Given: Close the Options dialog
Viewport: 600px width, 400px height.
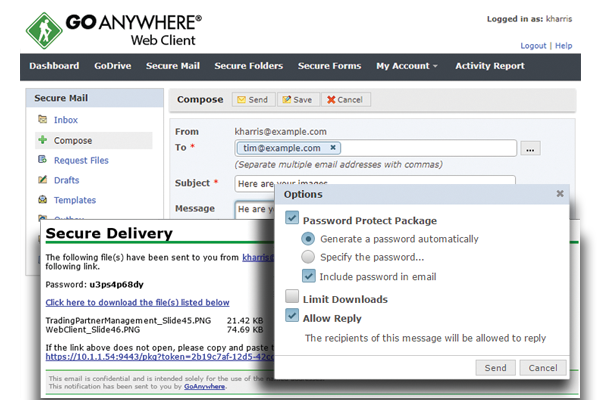Looking at the screenshot, I should pos(560,194).
